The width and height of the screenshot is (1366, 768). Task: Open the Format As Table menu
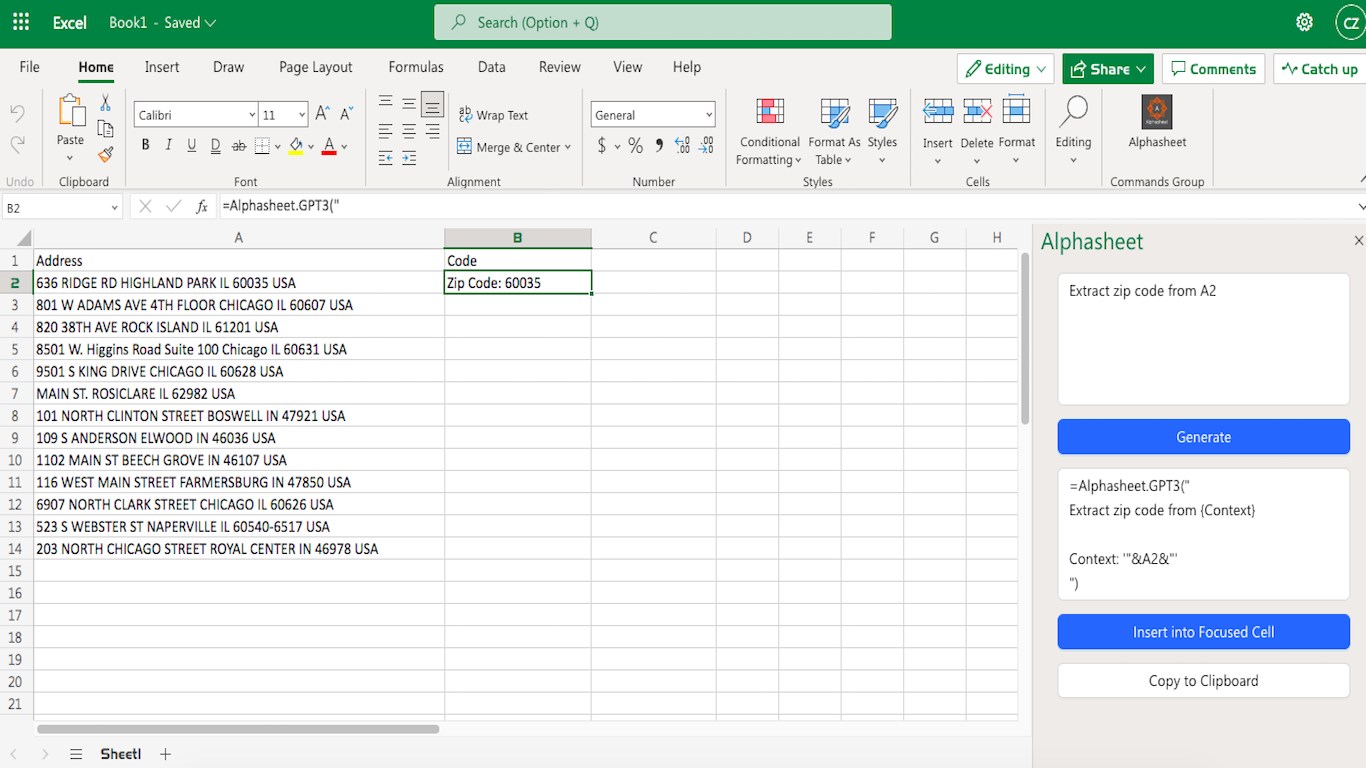834,131
